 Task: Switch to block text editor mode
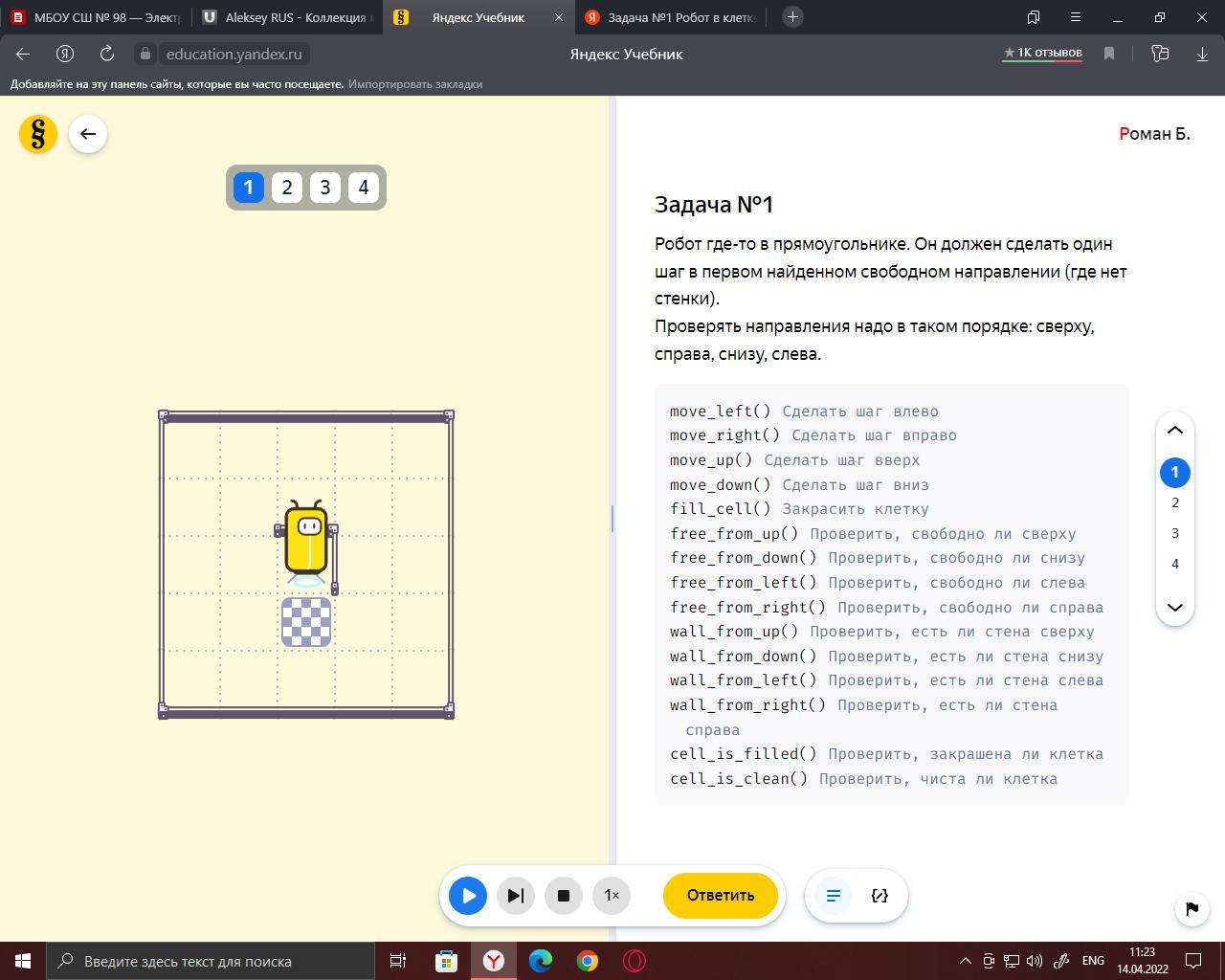833,896
